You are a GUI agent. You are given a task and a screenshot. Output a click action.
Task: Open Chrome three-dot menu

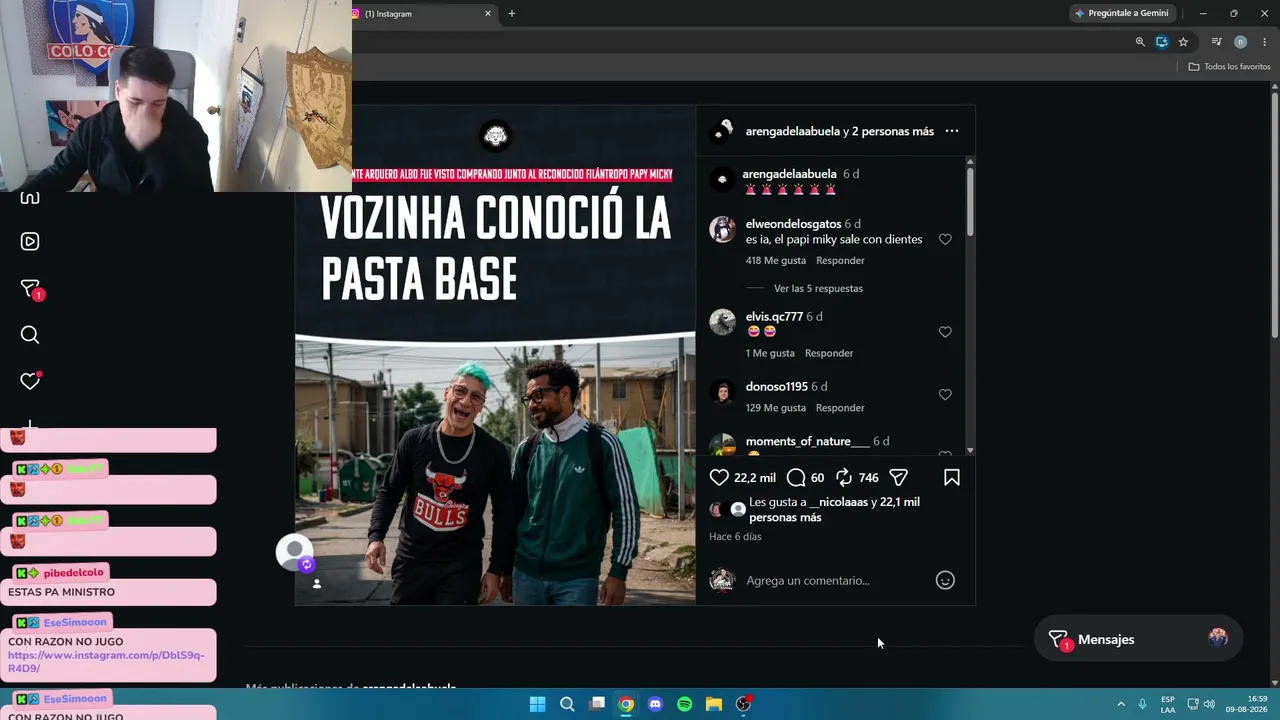[1264, 42]
